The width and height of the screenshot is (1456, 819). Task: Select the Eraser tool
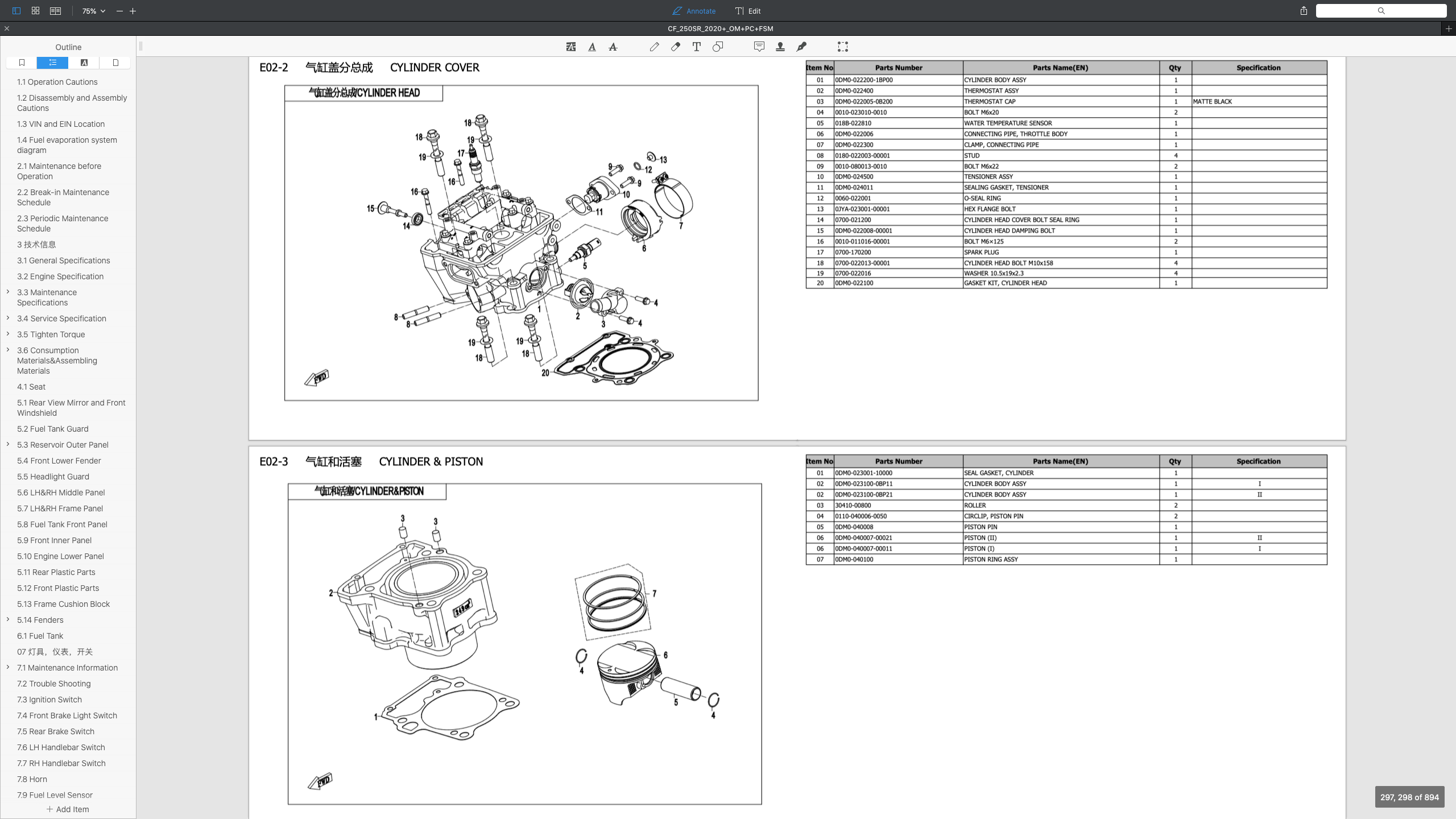tap(676, 47)
